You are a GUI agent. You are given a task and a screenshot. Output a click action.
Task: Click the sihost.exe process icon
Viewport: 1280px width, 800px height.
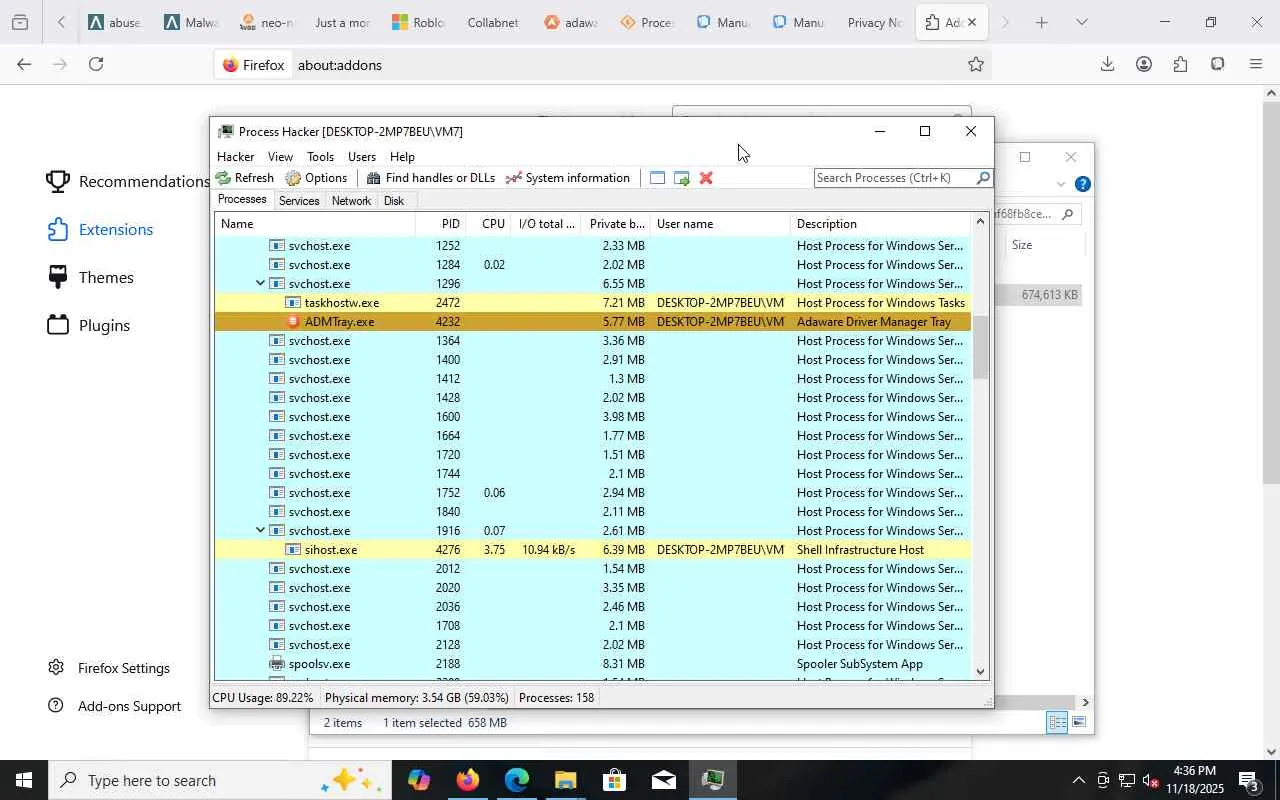pyautogui.click(x=293, y=550)
